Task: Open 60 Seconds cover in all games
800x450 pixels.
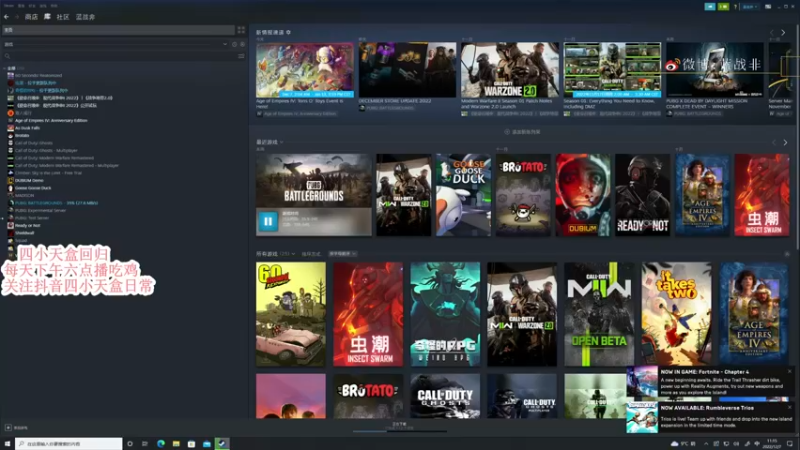Action: (291, 314)
